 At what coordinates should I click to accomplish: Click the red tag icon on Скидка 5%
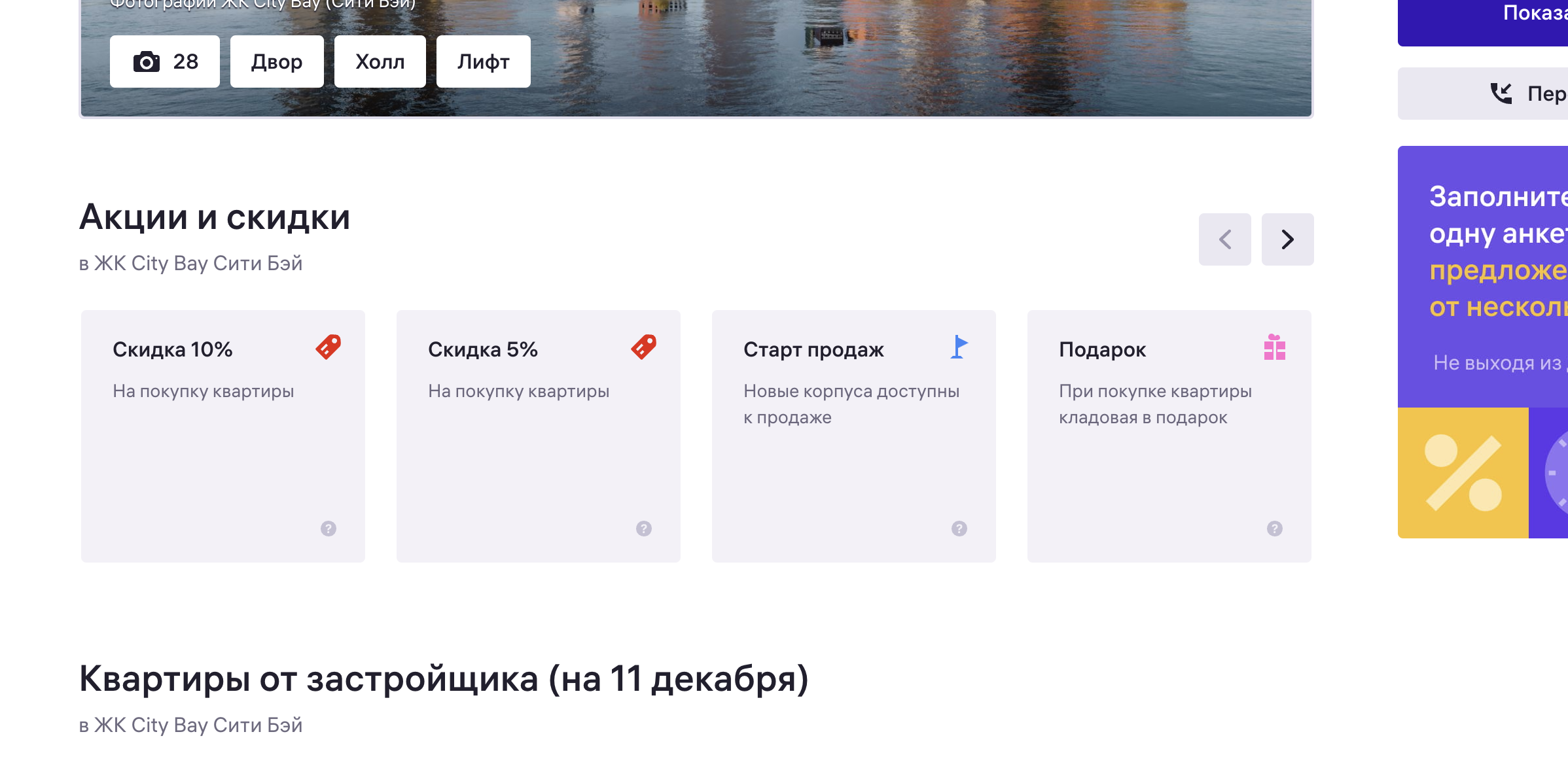point(644,347)
